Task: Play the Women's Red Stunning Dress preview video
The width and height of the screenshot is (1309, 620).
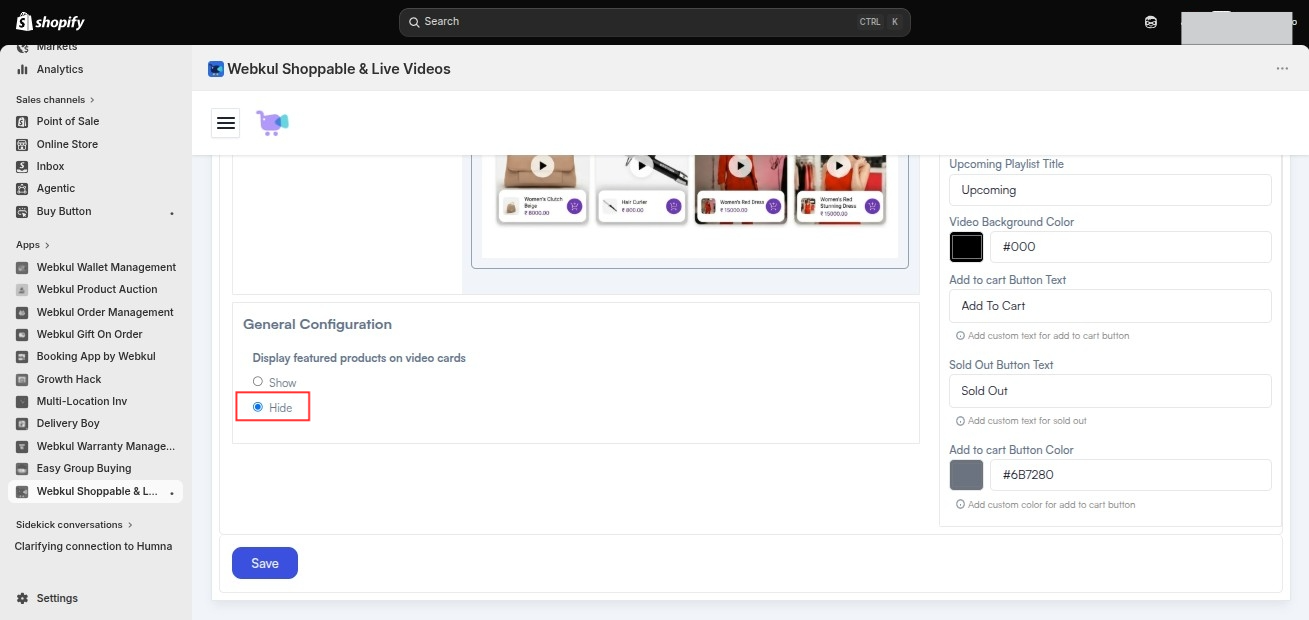Action: [839, 166]
